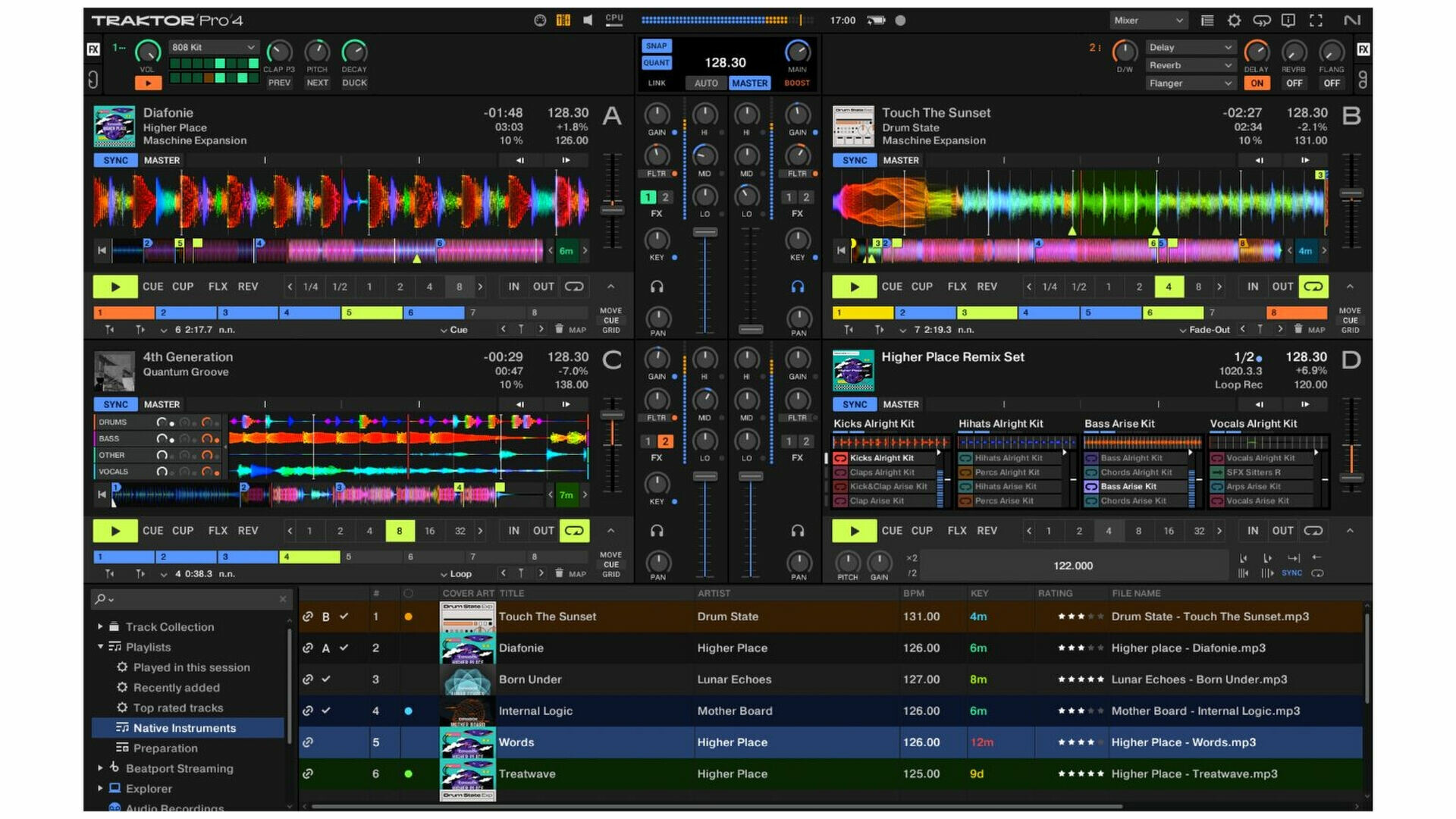The width and height of the screenshot is (1456, 819).
Task: Toggle SYNC on deck A
Action: pyautogui.click(x=115, y=160)
